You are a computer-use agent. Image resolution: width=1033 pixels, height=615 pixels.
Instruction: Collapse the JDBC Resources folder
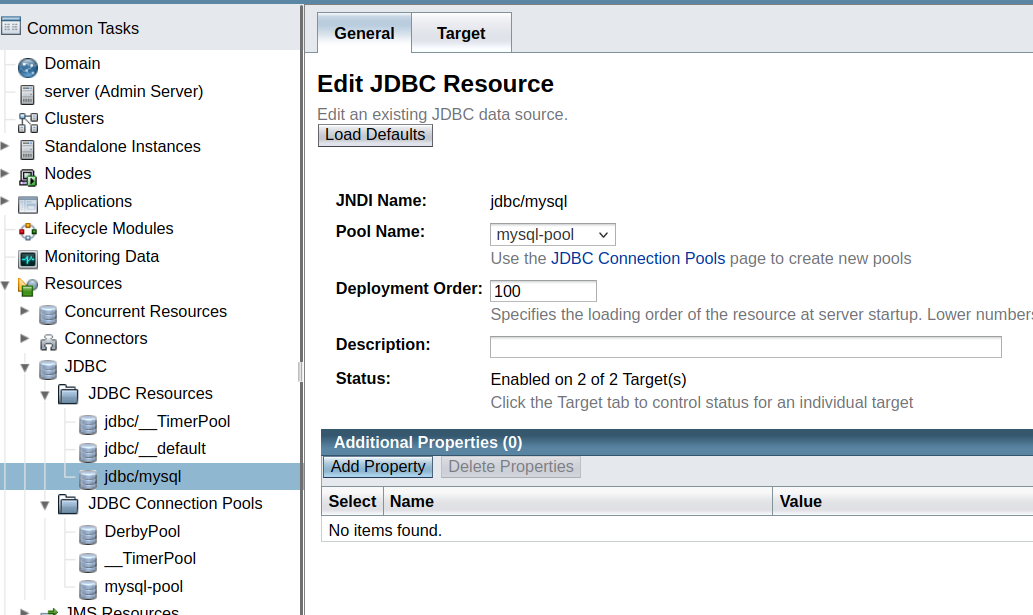pyautogui.click(x=45, y=395)
